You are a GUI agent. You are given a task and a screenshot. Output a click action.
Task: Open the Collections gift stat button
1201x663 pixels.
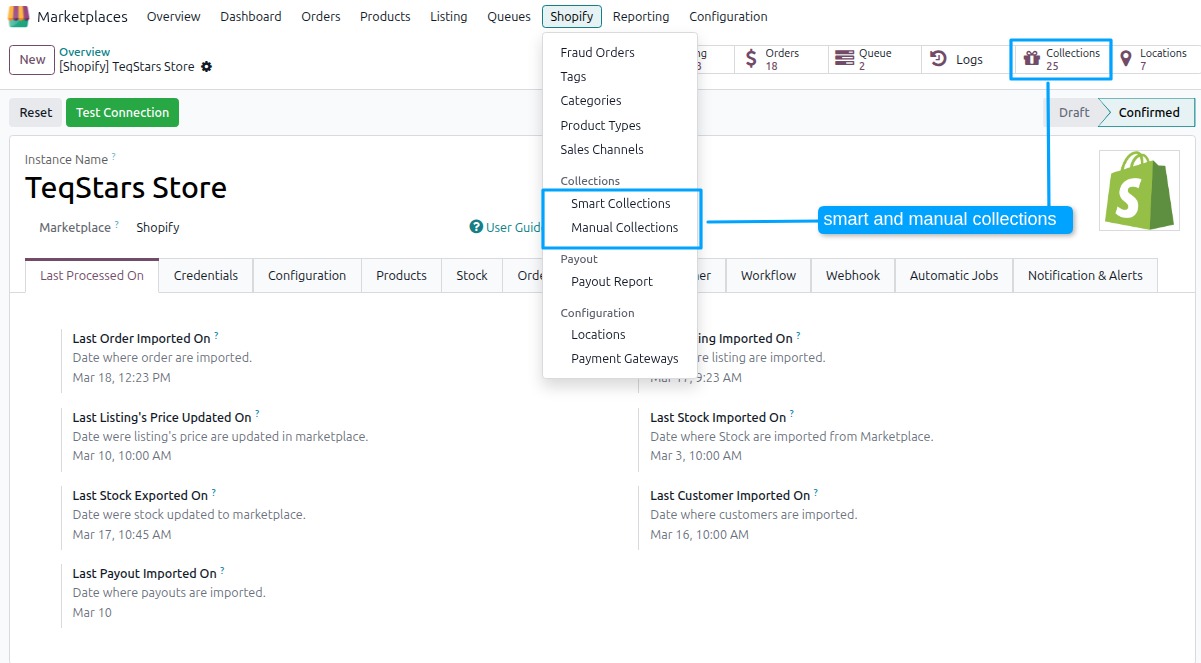coord(1061,59)
